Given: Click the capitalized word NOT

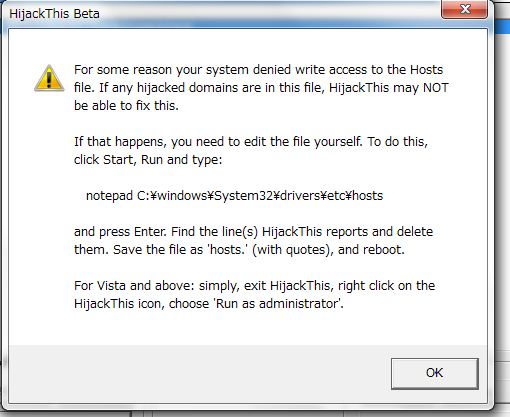Looking at the screenshot, I should (436, 88).
